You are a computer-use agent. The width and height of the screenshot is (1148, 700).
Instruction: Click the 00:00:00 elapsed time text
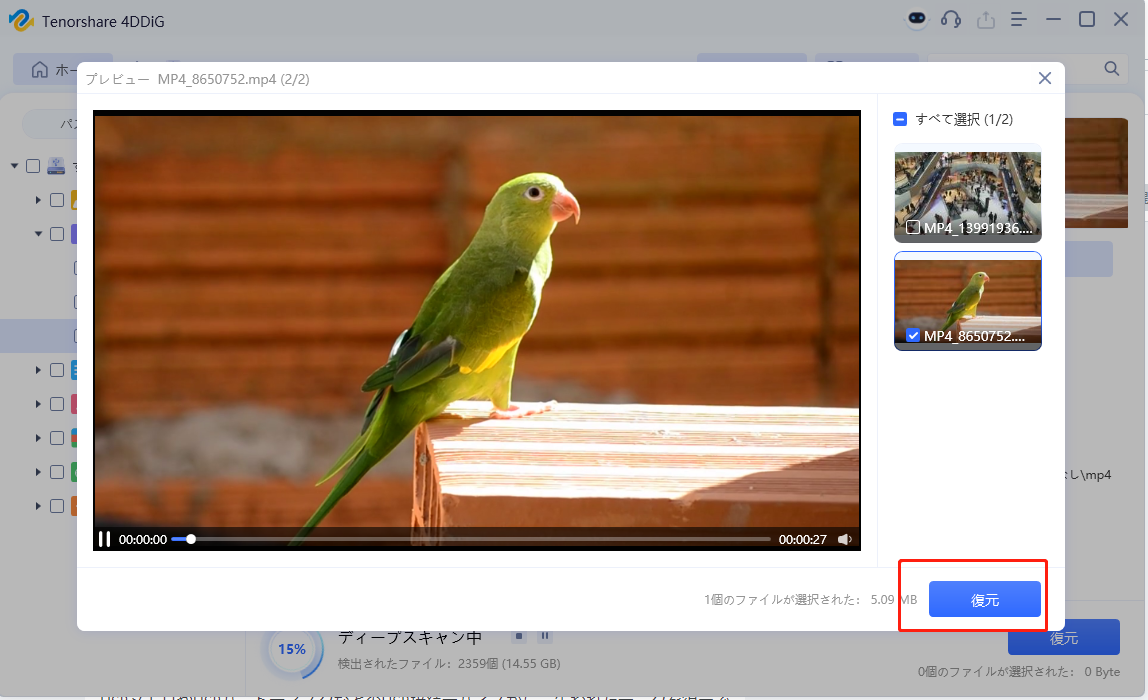[143, 540]
